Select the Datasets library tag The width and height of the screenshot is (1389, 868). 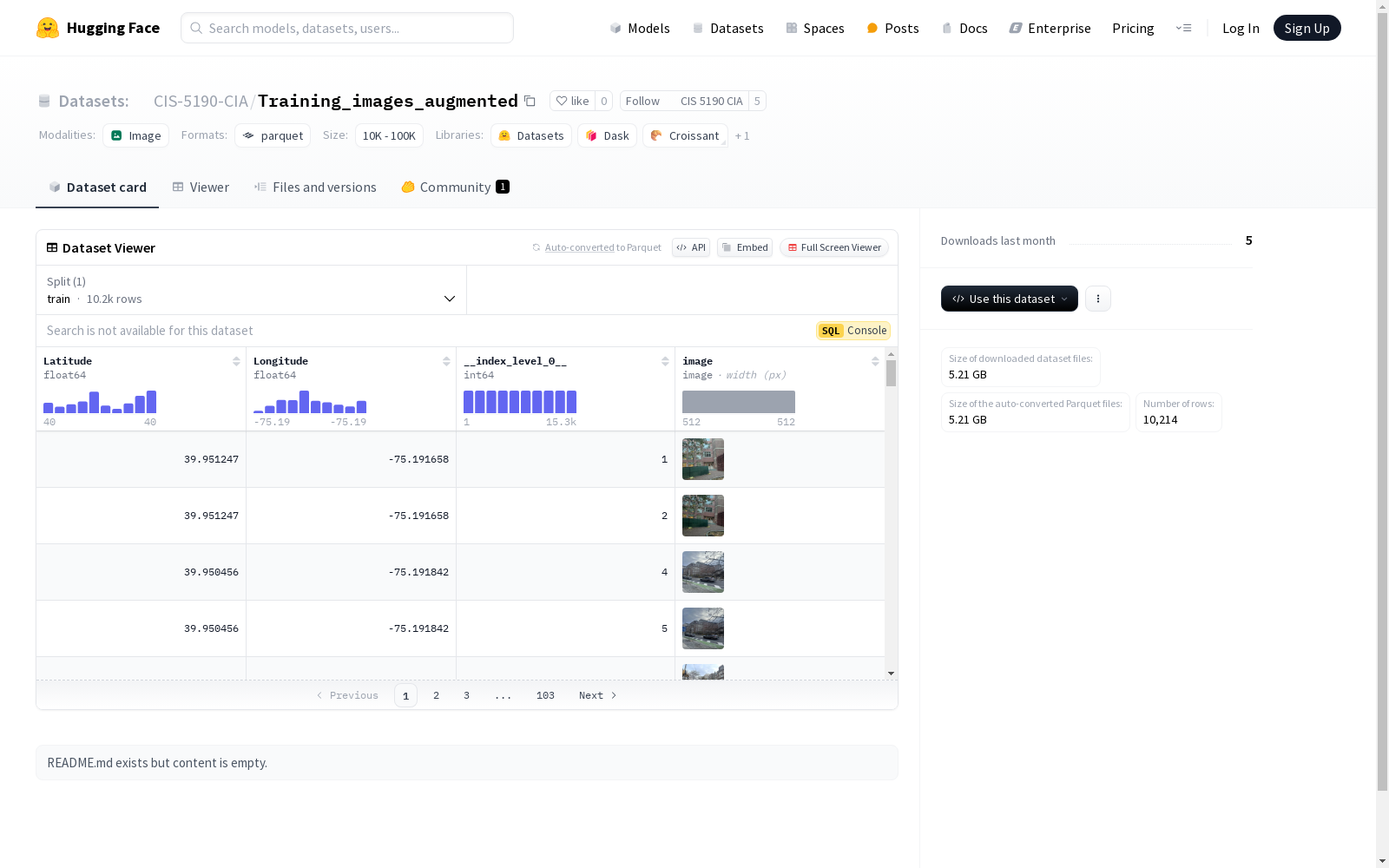[531, 135]
